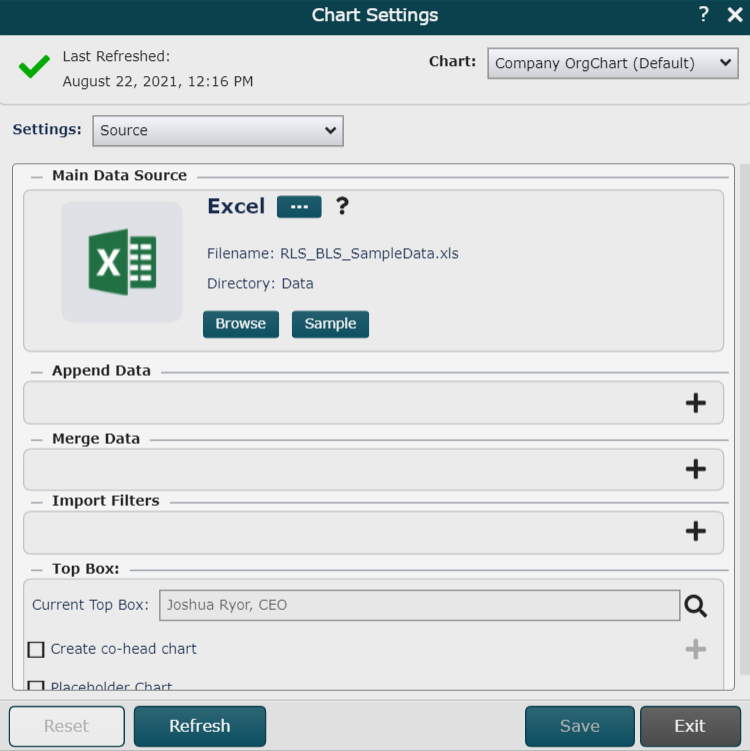Add a merge data source with plus
This screenshot has height=751, width=750.
[x=695, y=469]
